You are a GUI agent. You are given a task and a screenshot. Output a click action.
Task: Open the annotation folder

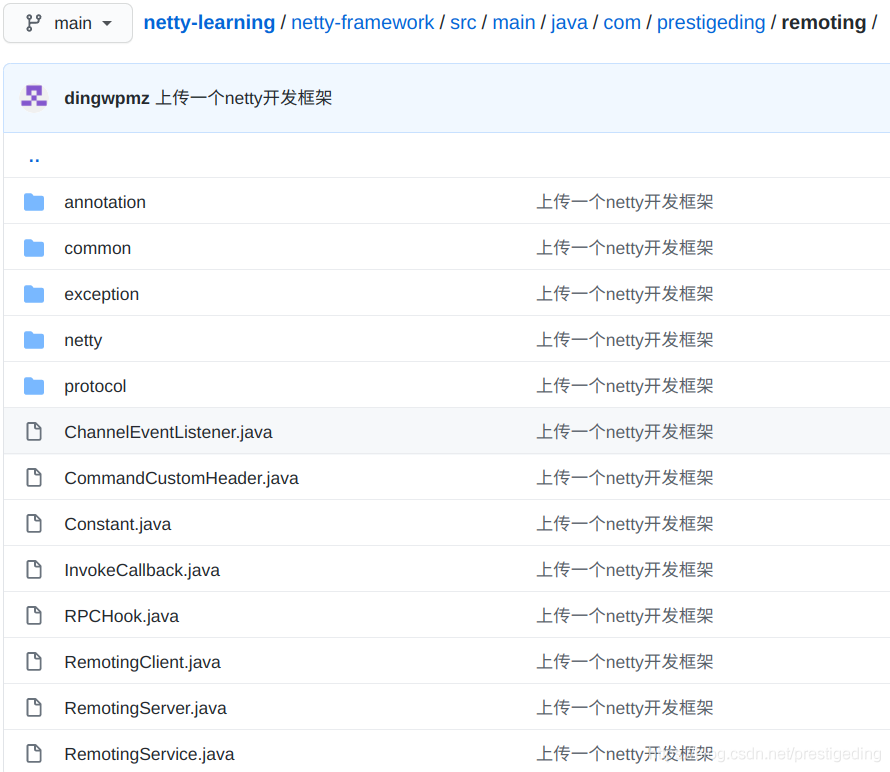105,202
